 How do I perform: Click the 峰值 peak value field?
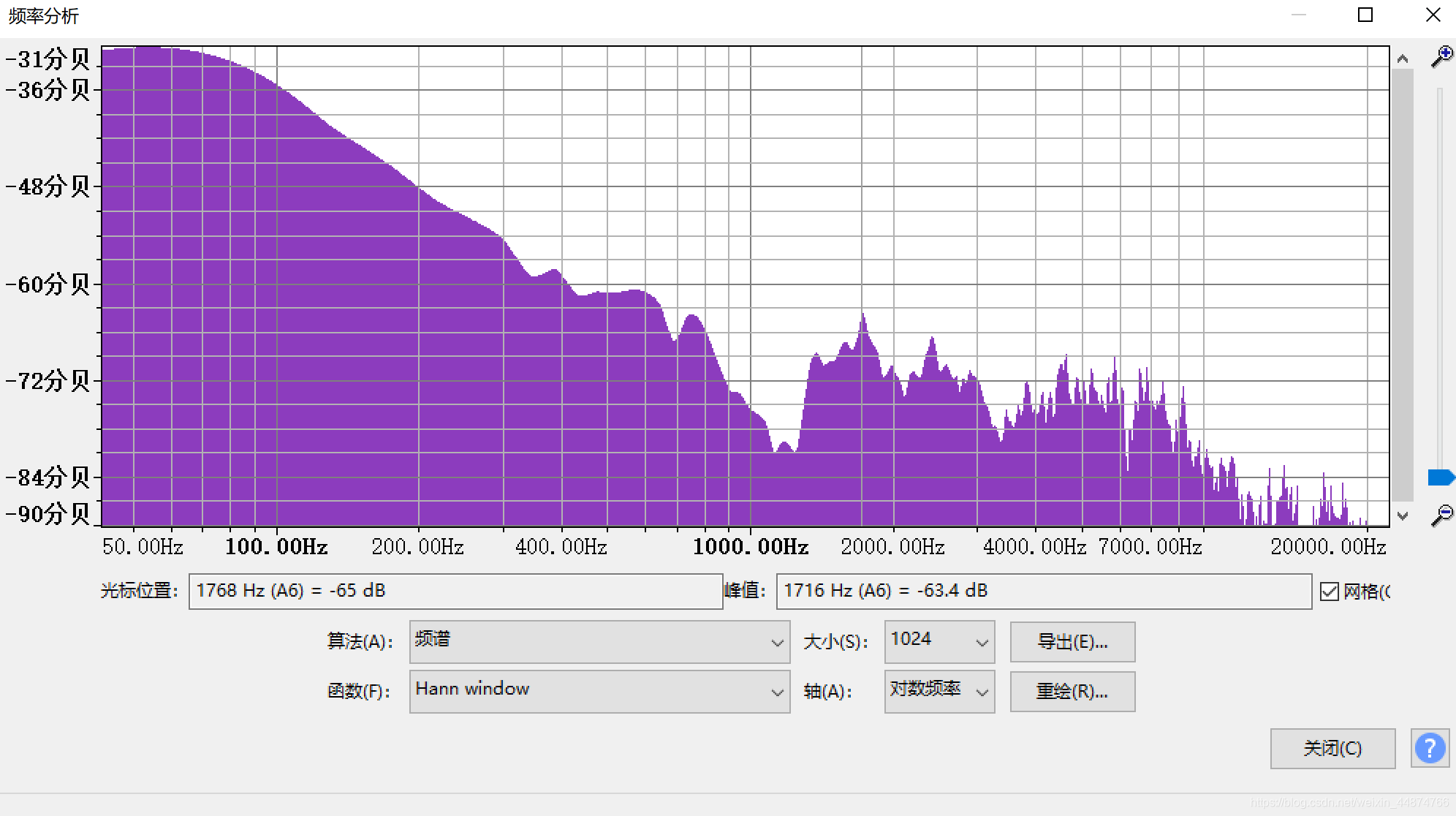pos(1043,591)
